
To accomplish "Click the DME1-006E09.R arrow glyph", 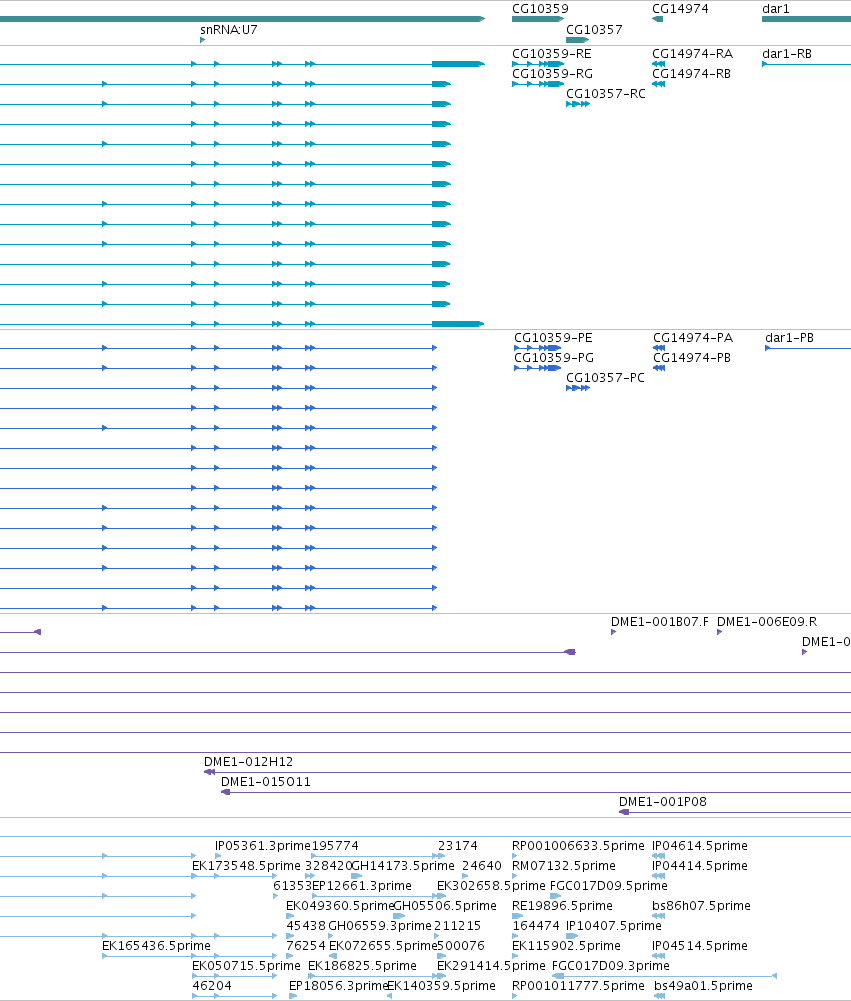I will 719,632.
